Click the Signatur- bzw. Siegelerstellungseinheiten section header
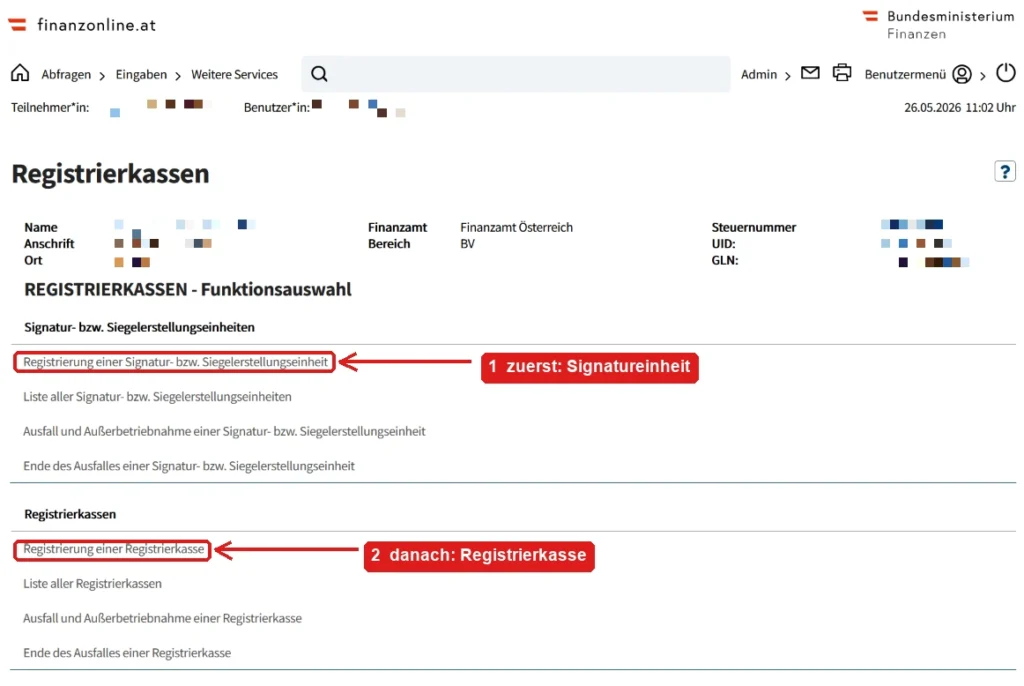Image resolution: width=1024 pixels, height=686 pixels. [x=139, y=327]
